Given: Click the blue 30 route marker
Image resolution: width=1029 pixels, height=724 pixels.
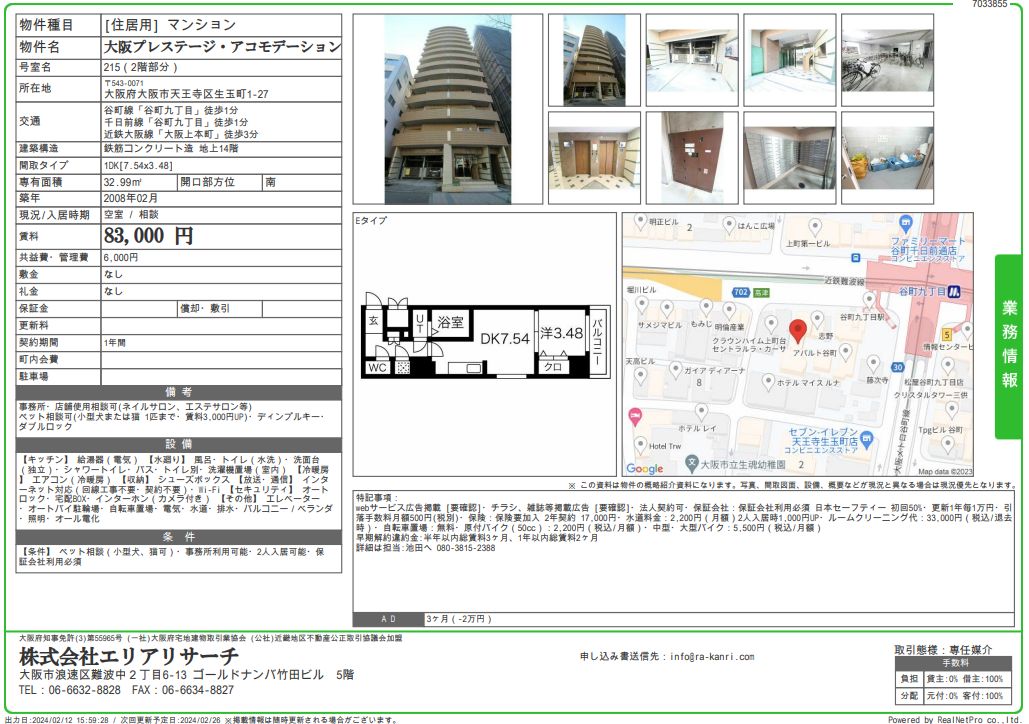Looking at the screenshot, I should click(x=898, y=367).
